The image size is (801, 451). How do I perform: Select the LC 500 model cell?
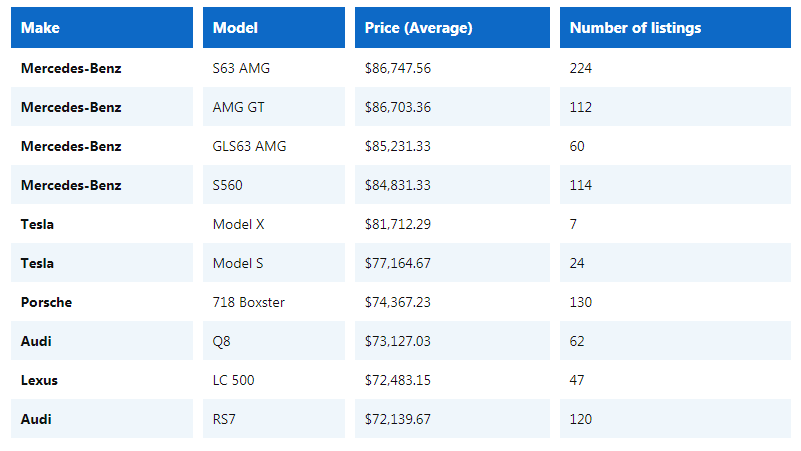click(274, 380)
